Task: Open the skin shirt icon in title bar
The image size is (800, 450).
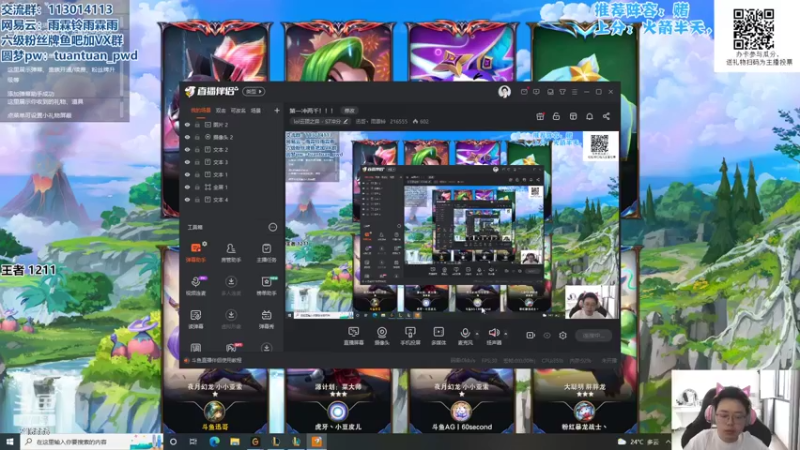Action: pyautogui.click(x=562, y=92)
